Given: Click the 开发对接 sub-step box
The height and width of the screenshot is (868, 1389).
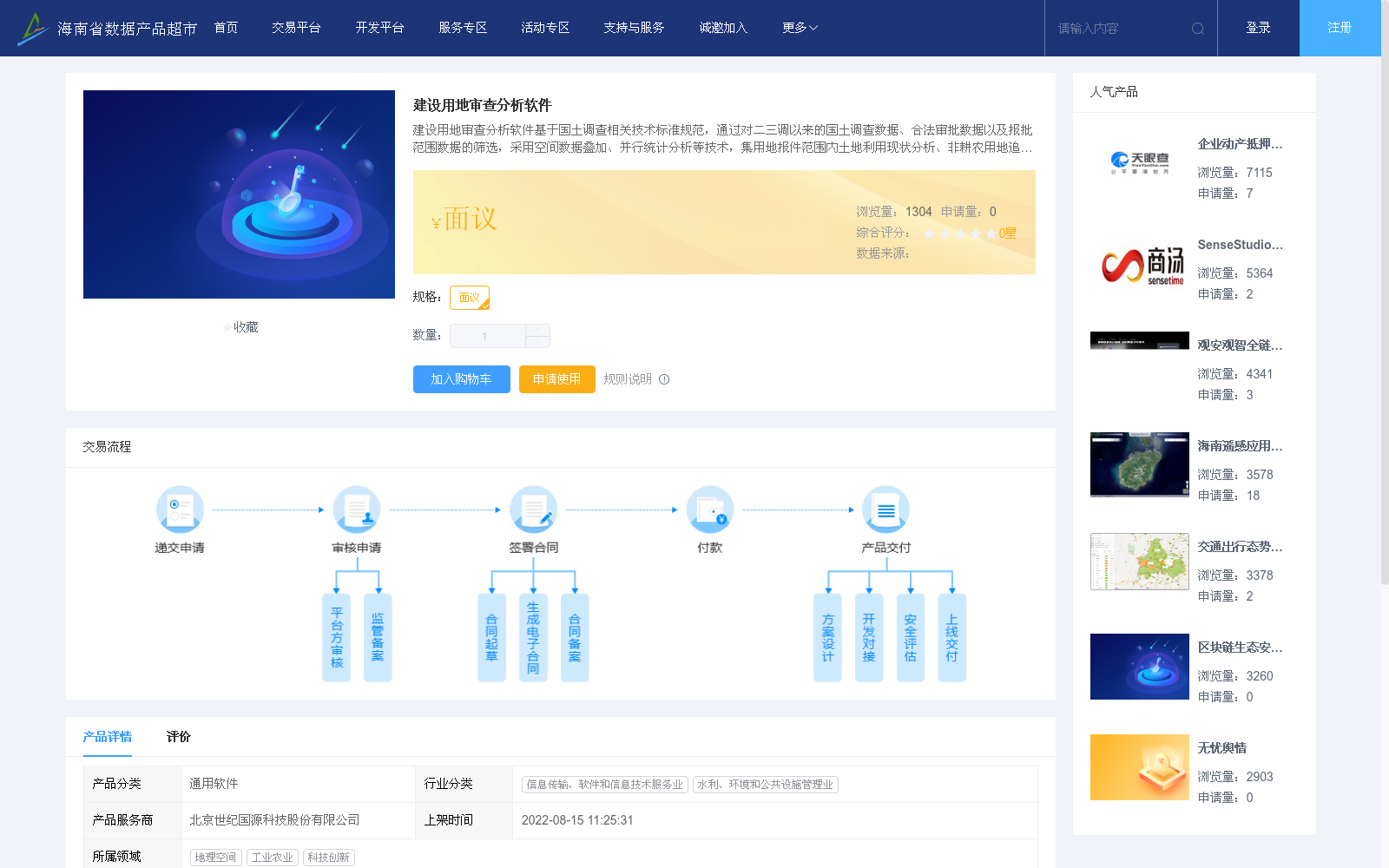Looking at the screenshot, I should coord(869,637).
